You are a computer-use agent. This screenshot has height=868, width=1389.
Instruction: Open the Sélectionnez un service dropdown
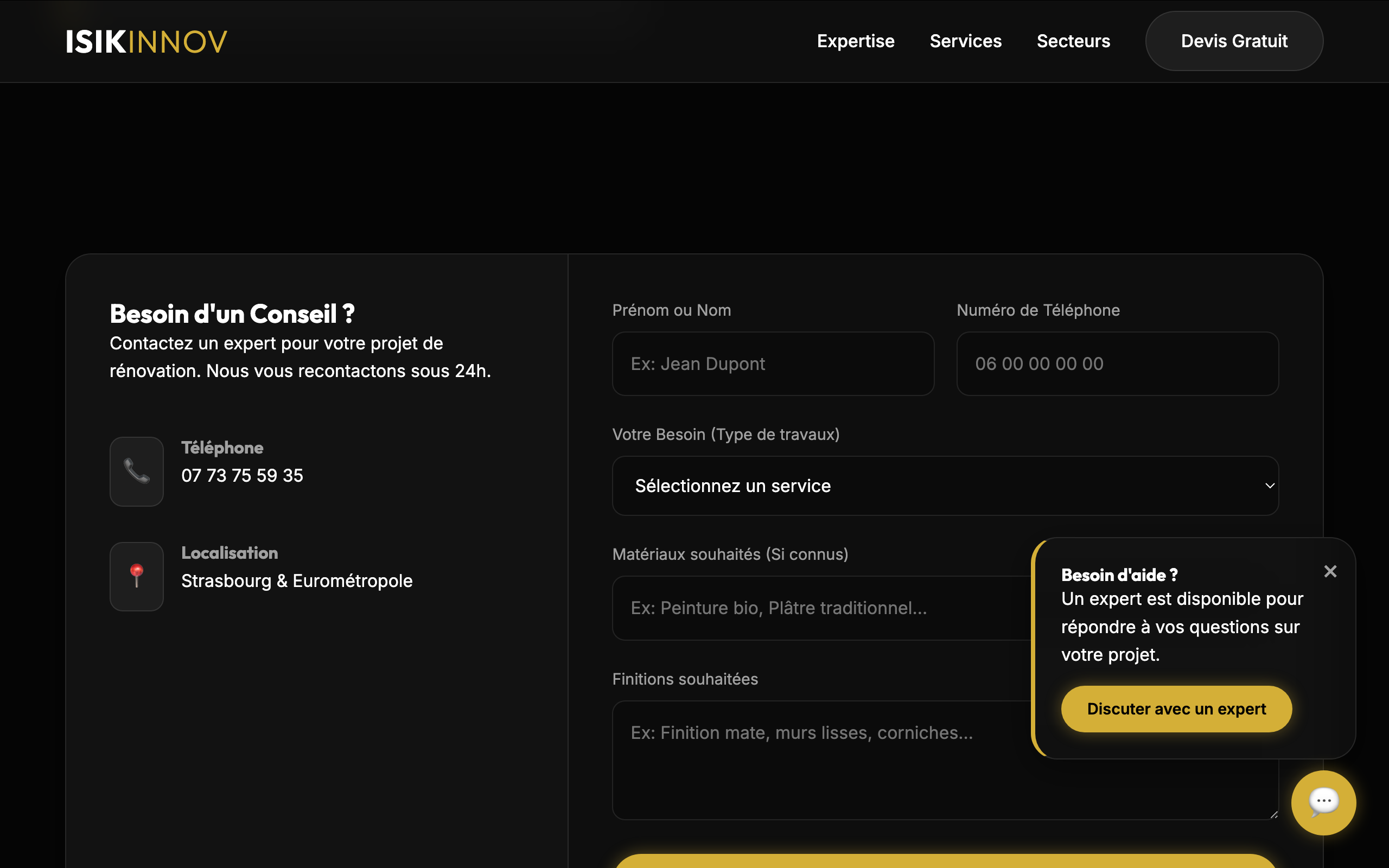click(945, 486)
